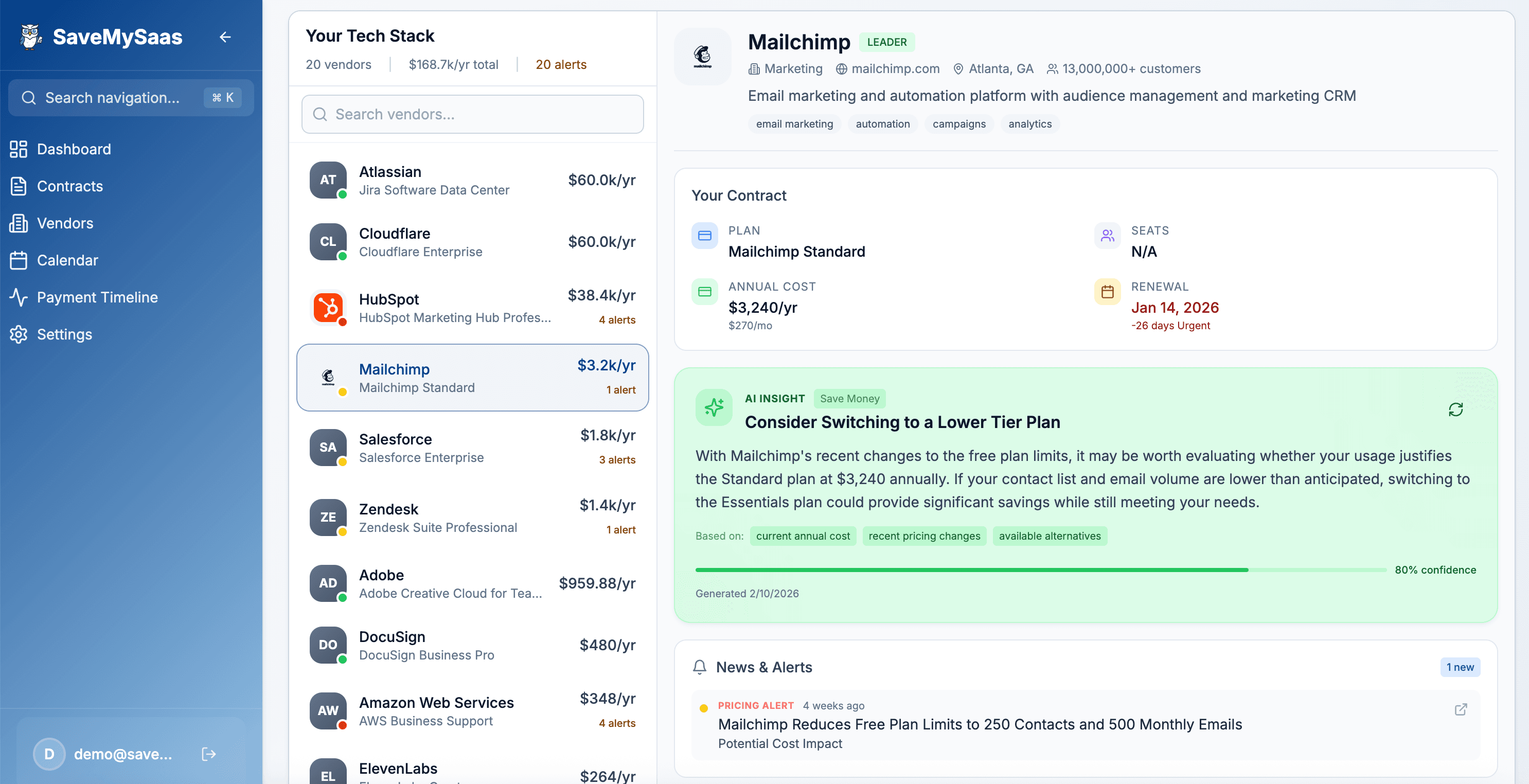This screenshot has height=784, width=1529.
Task: Click the News & Alerts bell icon
Action: coord(700,667)
